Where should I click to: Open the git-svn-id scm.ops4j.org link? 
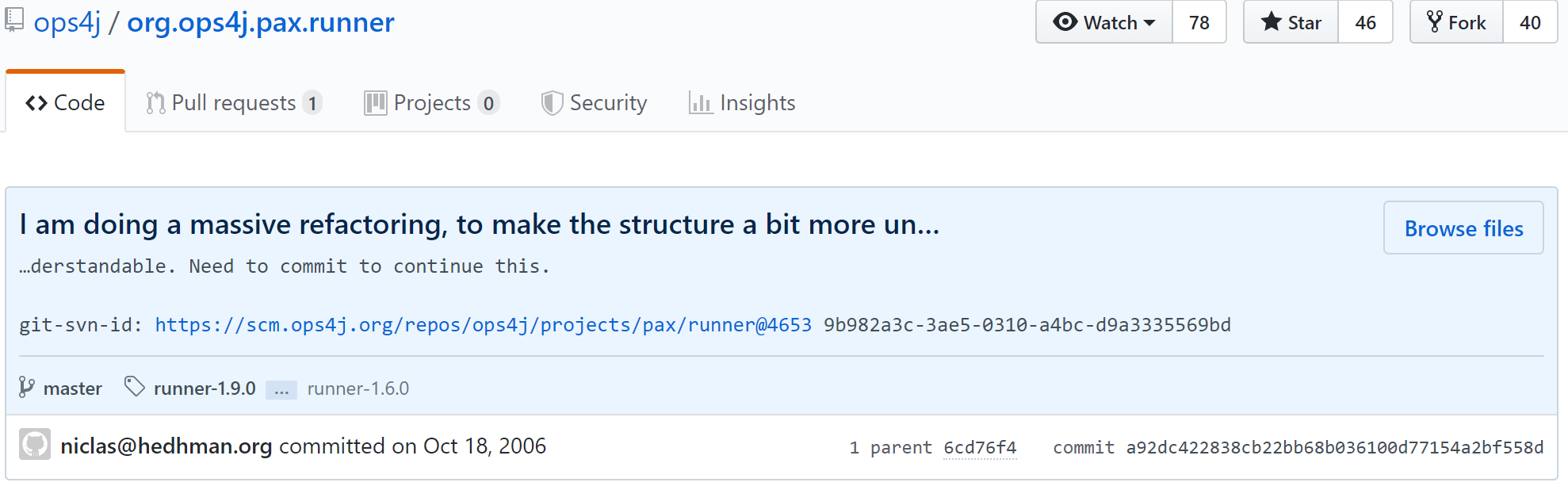click(483, 325)
